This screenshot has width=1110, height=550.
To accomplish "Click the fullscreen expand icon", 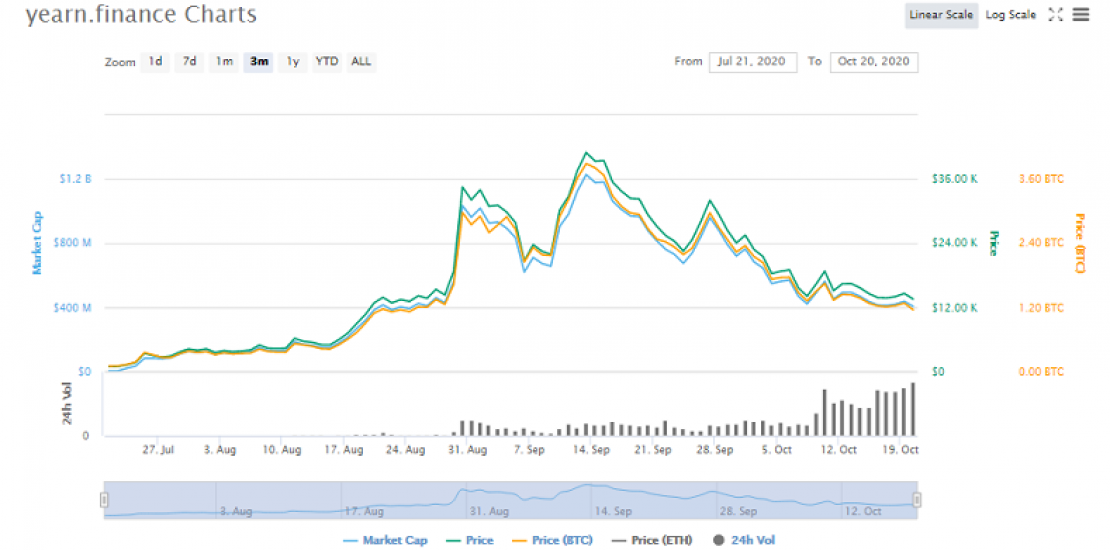I will (1055, 15).
